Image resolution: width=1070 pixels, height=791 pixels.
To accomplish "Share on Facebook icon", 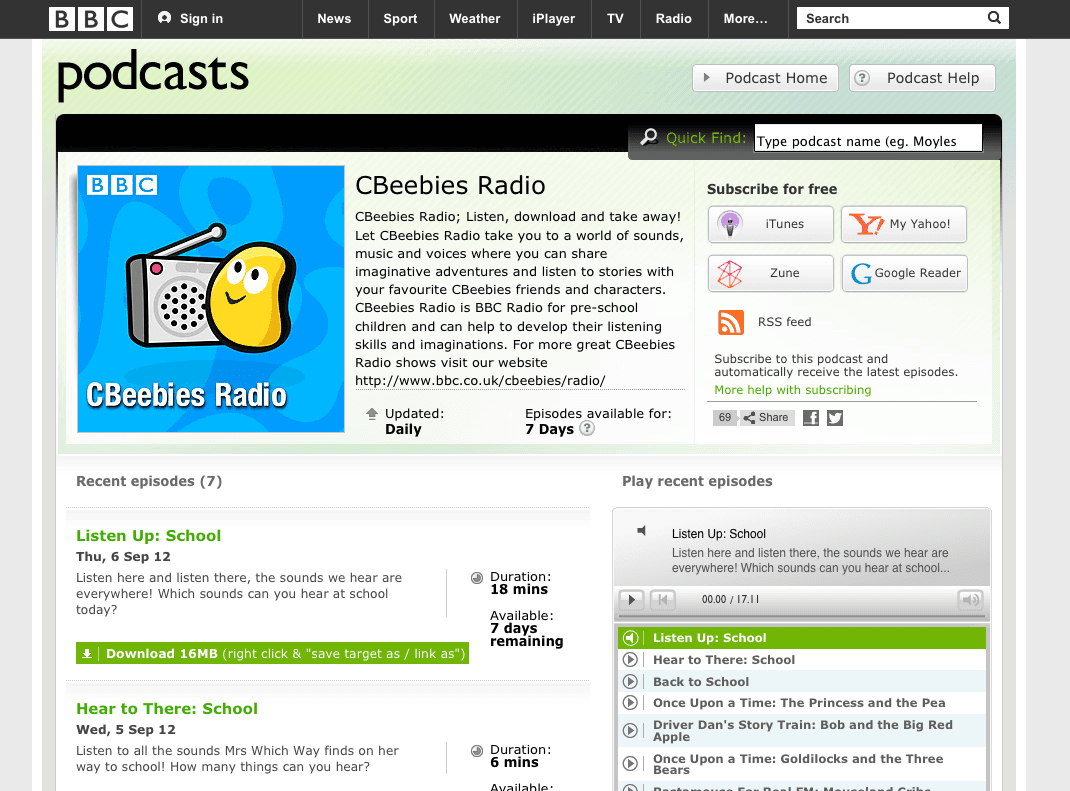I will pyautogui.click(x=811, y=418).
